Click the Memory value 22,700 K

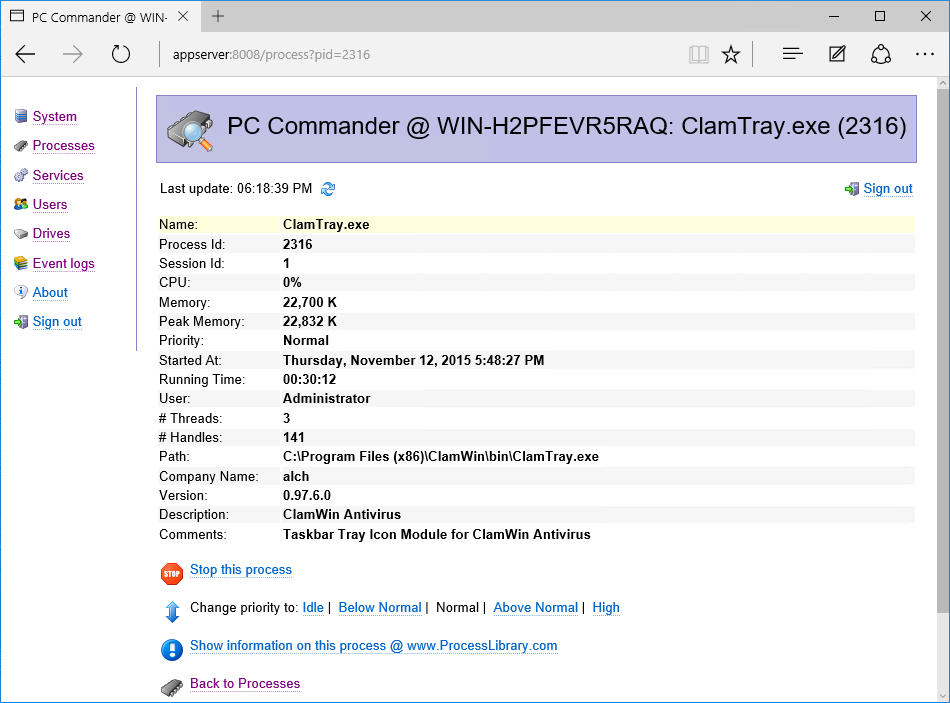[310, 302]
